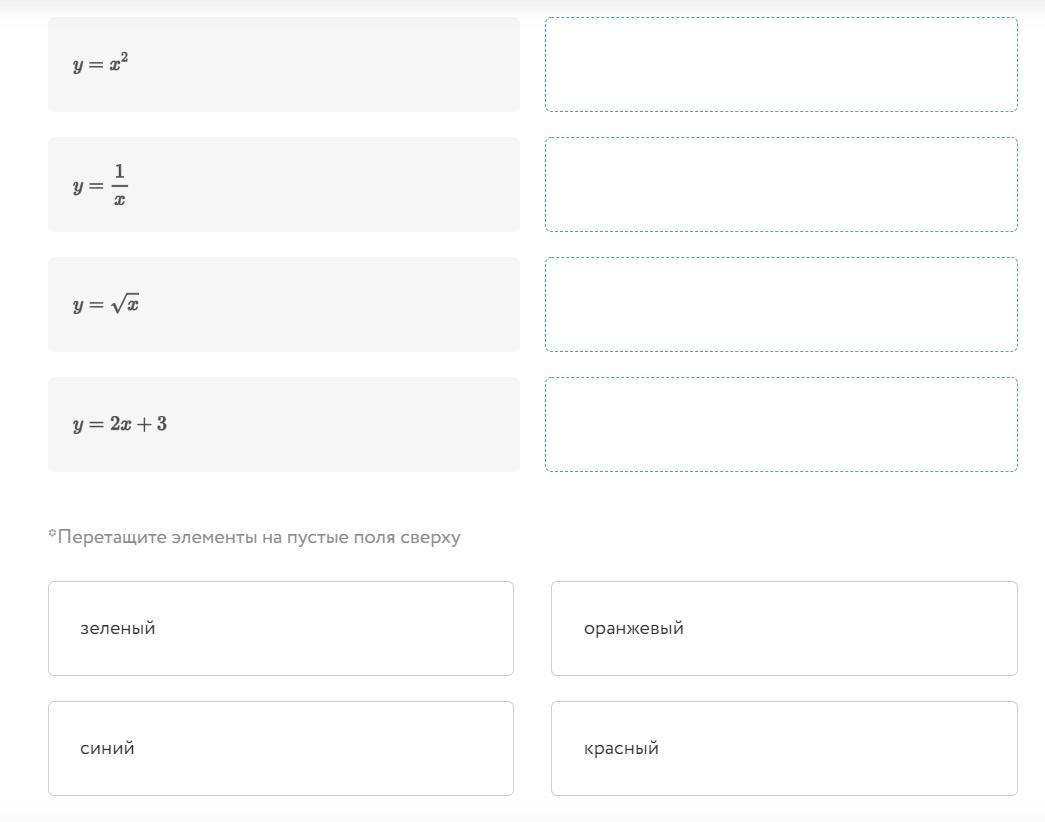Image resolution: width=1045 pixels, height=822 pixels.
Task: Choose the красный answer card
Action: pos(784,748)
